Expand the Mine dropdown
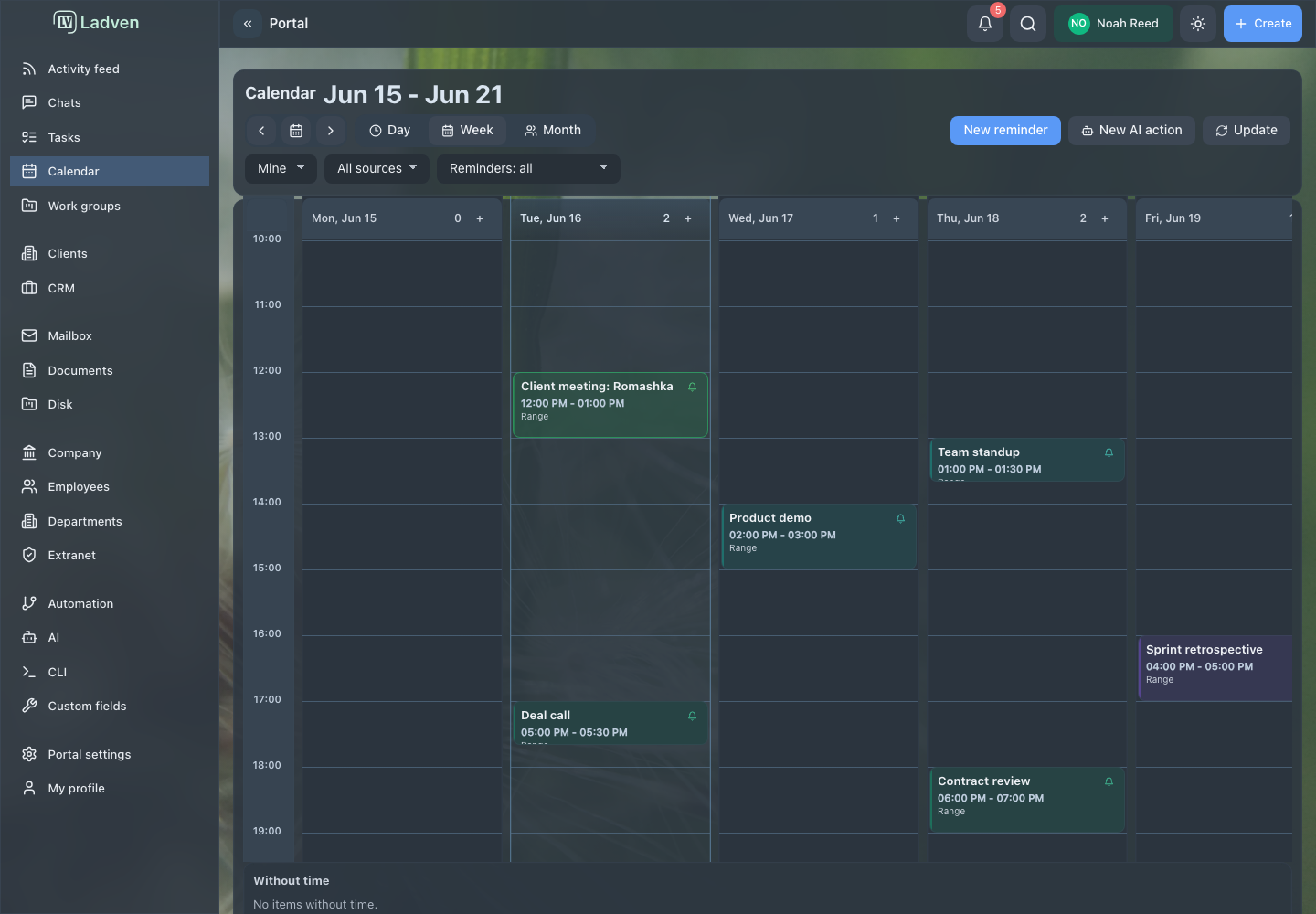The height and width of the screenshot is (914, 1316). [281, 169]
